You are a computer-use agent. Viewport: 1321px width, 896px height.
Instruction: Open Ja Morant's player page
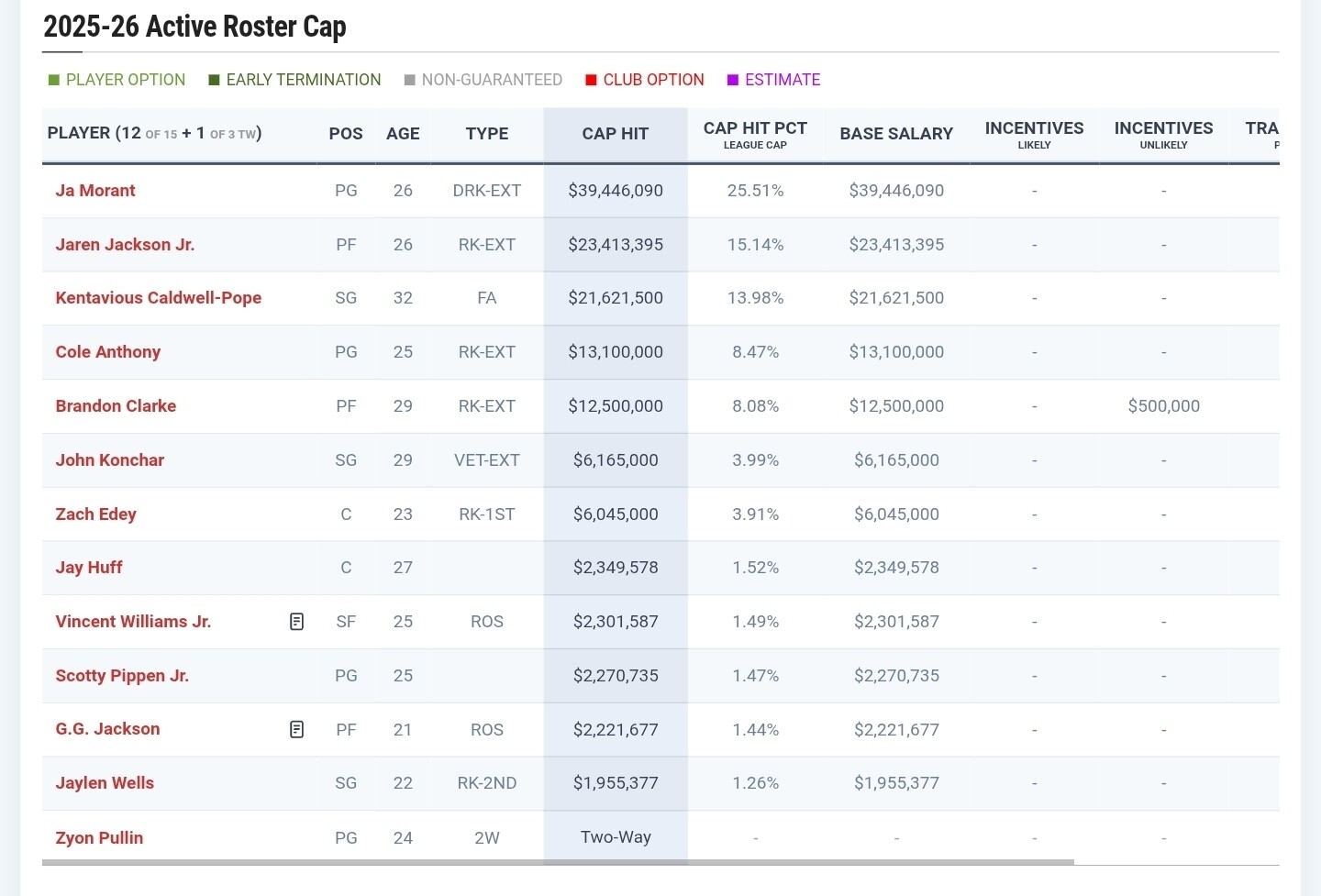(x=95, y=191)
